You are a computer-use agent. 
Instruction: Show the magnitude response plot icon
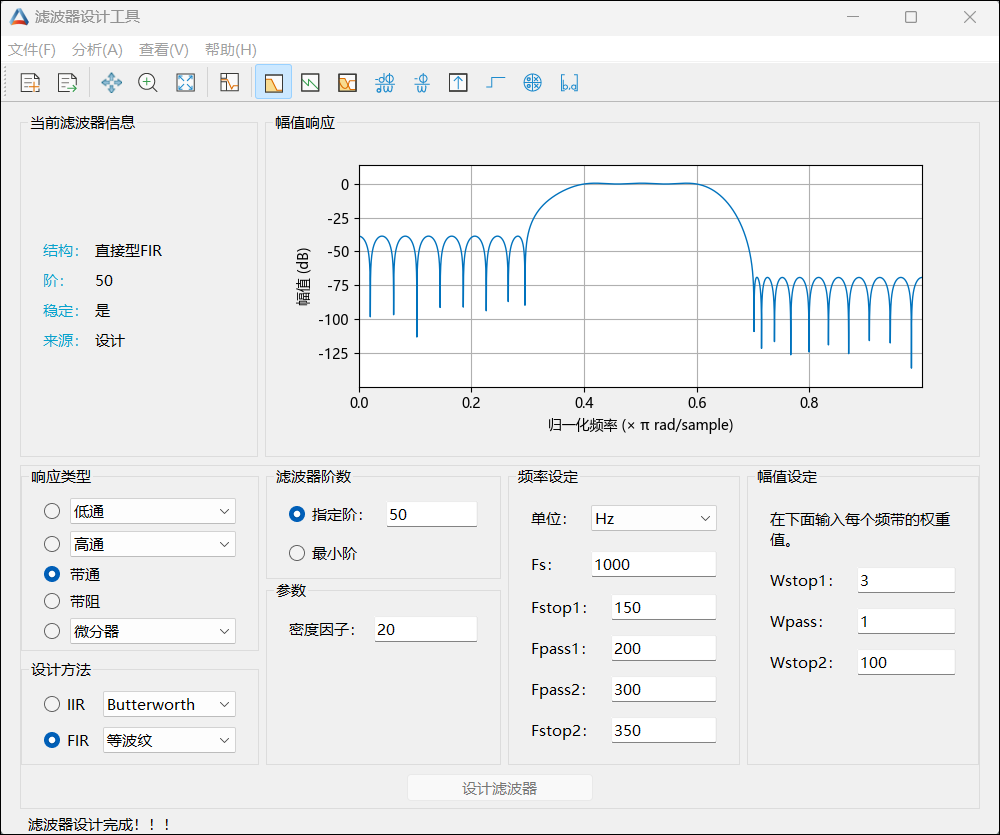click(x=273, y=83)
